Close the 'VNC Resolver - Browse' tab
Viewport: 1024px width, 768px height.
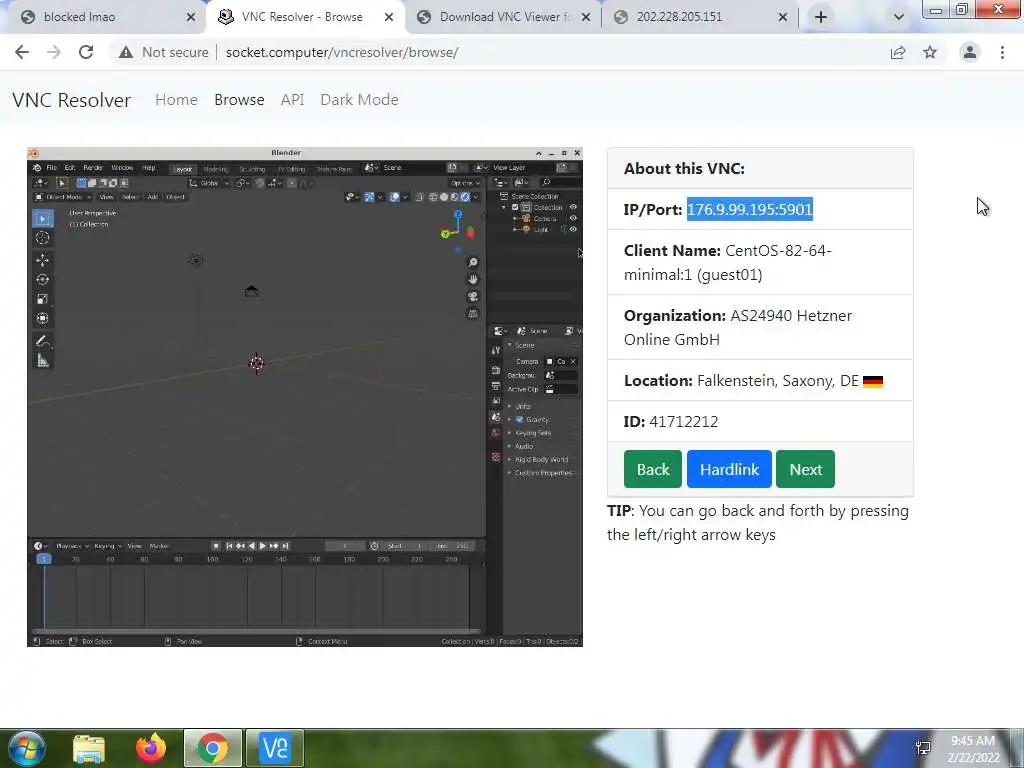pyautogui.click(x=389, y=18)
